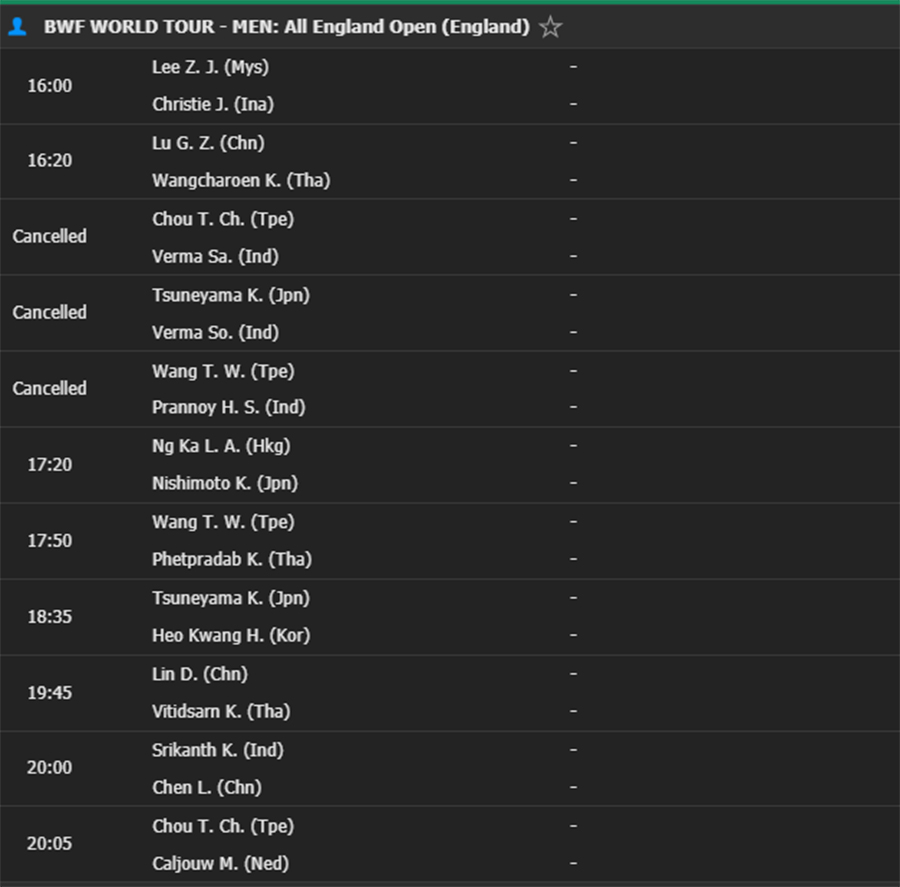Select player Phetpradab K. (Tha)

click(x=232, y=559)
